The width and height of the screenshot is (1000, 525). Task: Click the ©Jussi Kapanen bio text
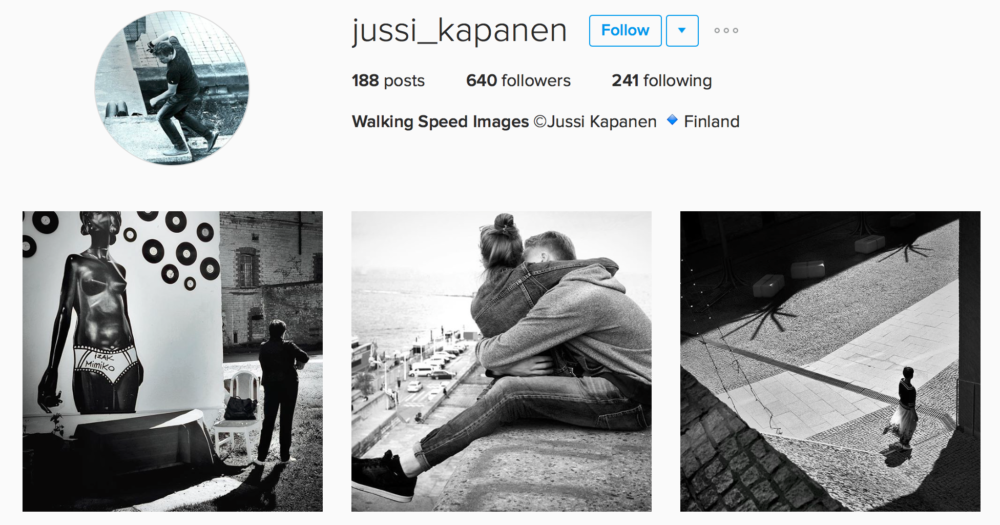point(595,122)
